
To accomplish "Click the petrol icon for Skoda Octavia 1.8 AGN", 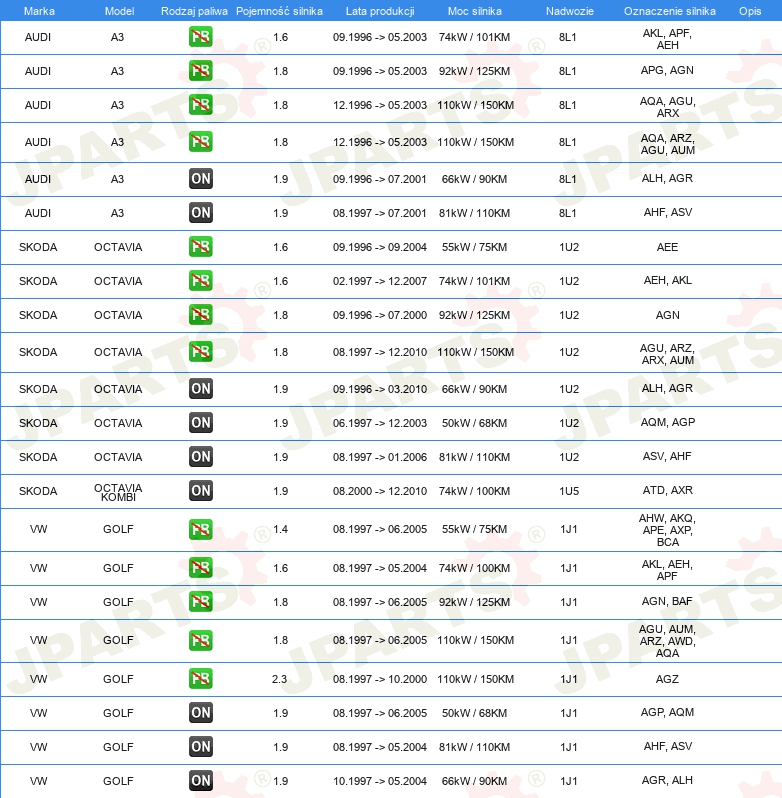I will pos(200,315).
